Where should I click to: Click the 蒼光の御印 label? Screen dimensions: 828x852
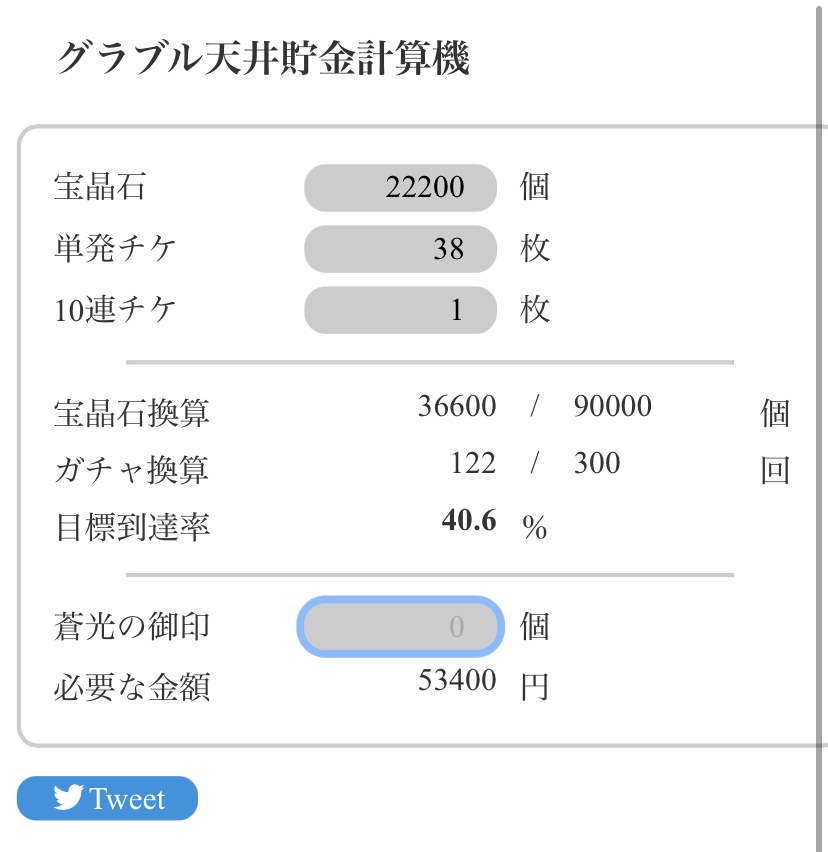(x=132, y=628)
